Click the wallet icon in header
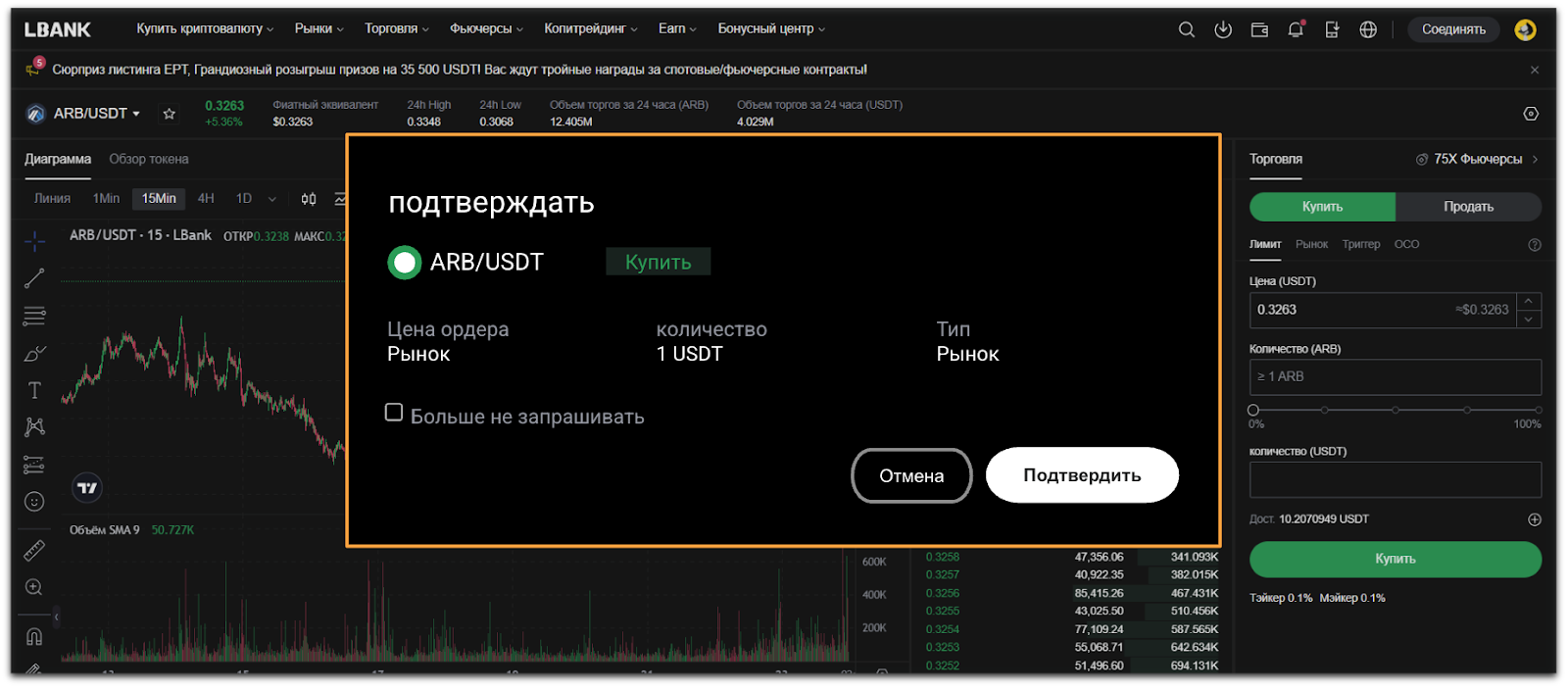Viewport: 1568px width, 690px height. tap(1259, 29)
